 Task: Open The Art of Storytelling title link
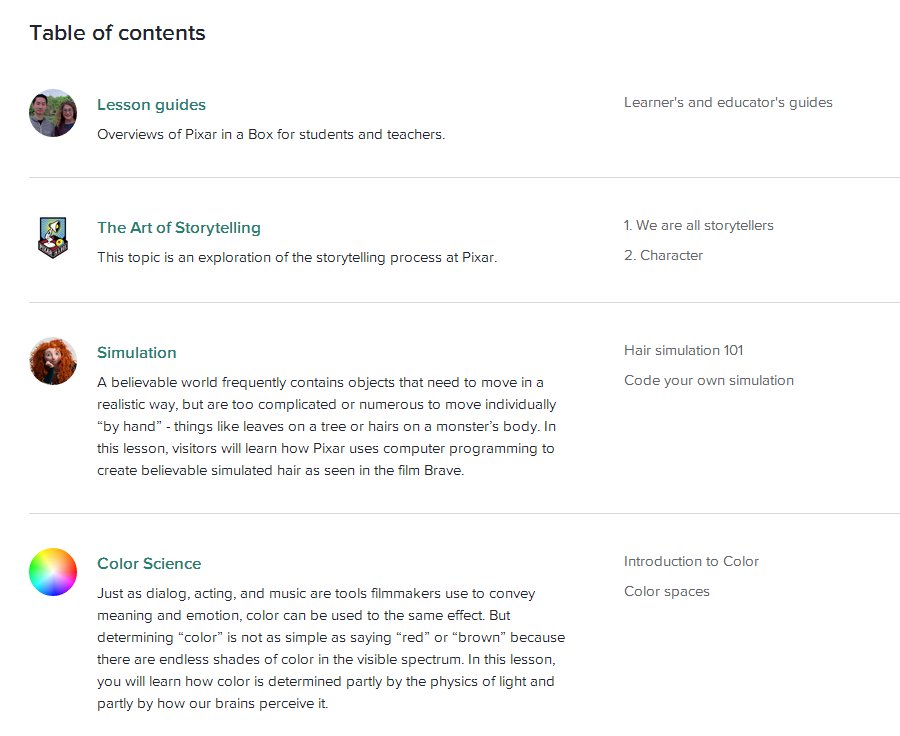[178, 228]
